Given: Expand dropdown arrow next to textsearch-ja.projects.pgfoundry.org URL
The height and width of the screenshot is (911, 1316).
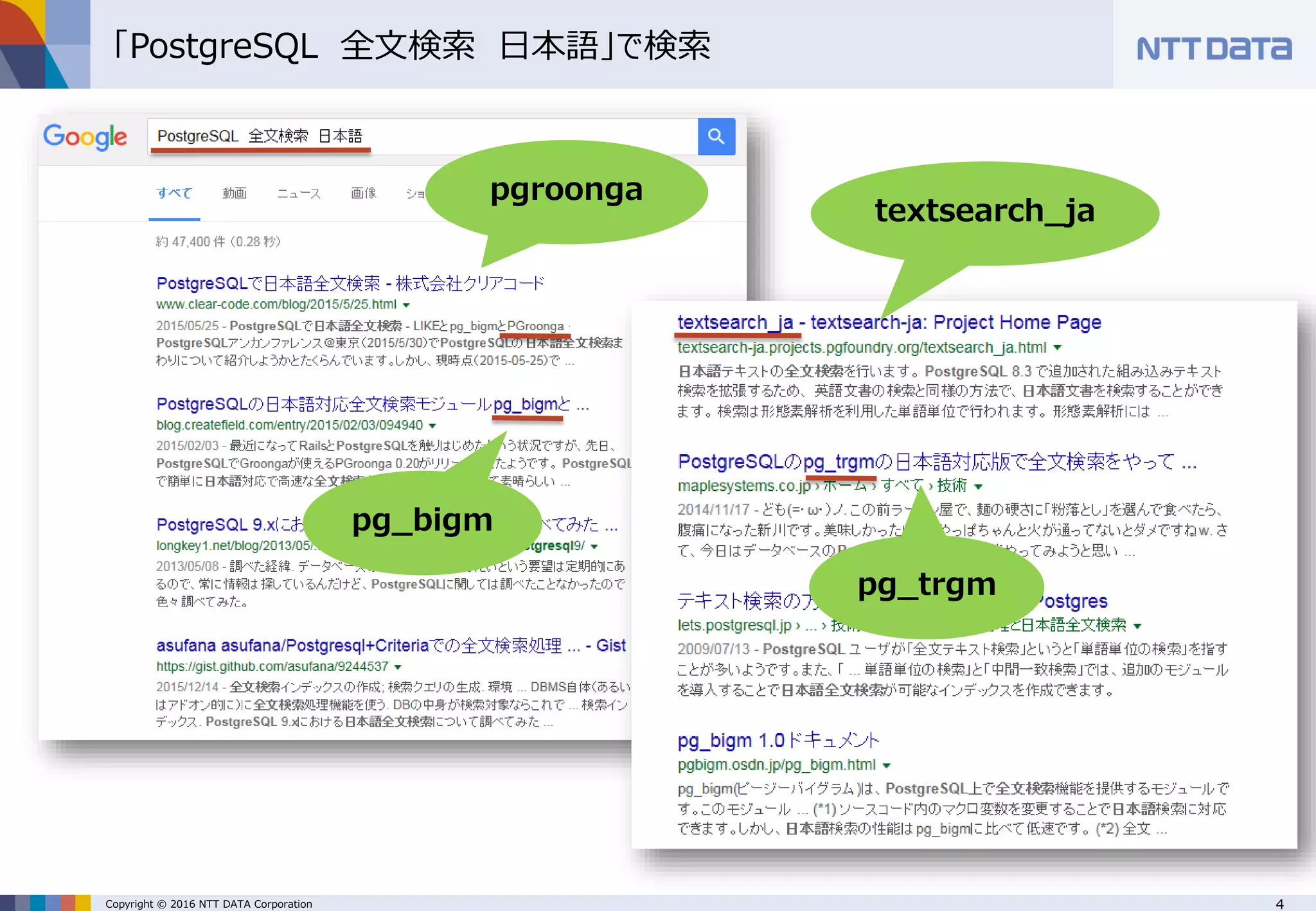Looking at the screenshot, I should 1058,348.
